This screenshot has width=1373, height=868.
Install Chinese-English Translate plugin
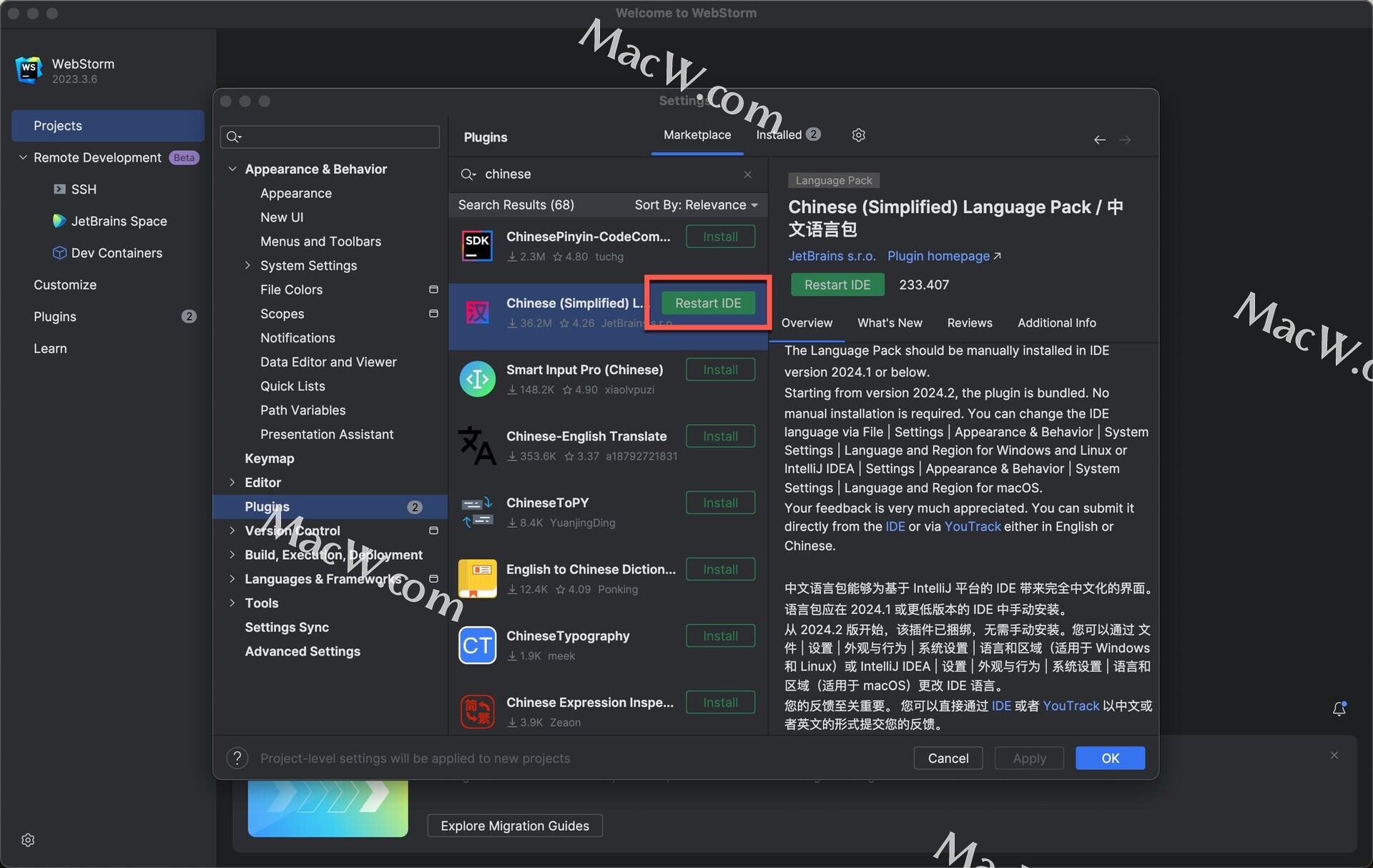pyautogui.click(x=720, y=436)
